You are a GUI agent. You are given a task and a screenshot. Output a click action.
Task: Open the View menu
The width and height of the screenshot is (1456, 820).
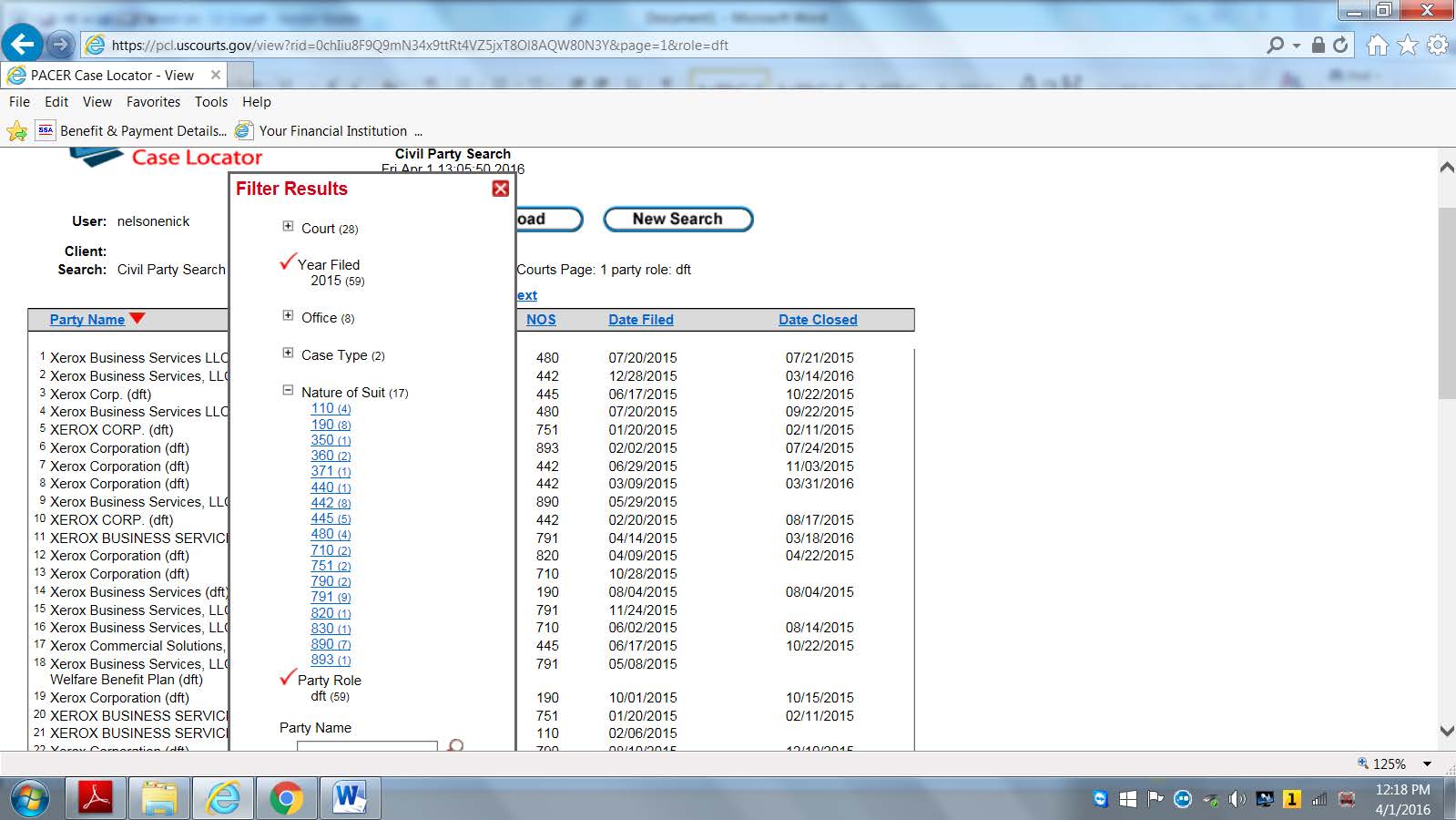click(97, 102)
